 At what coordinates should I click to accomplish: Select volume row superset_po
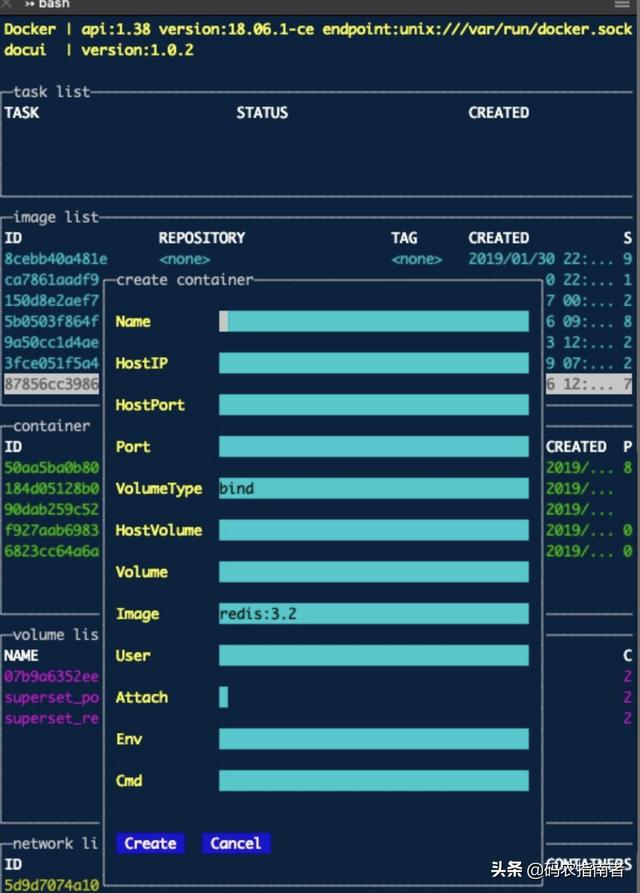coord(52,698)
